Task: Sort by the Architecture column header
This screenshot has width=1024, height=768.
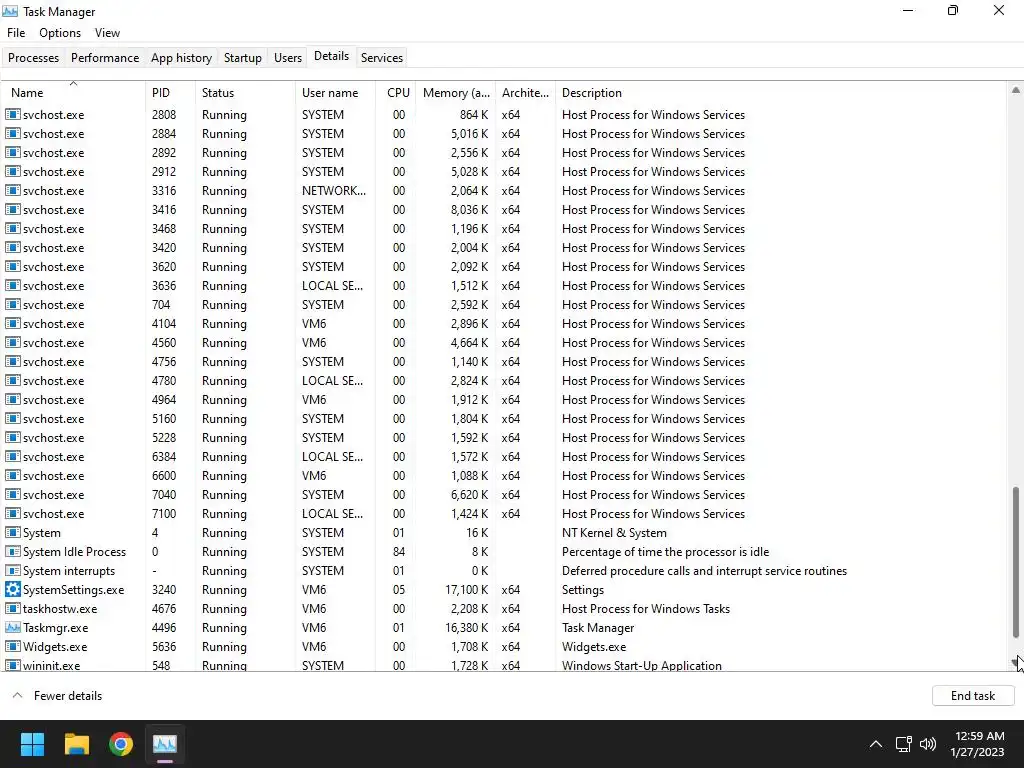Action: (526, 93)
